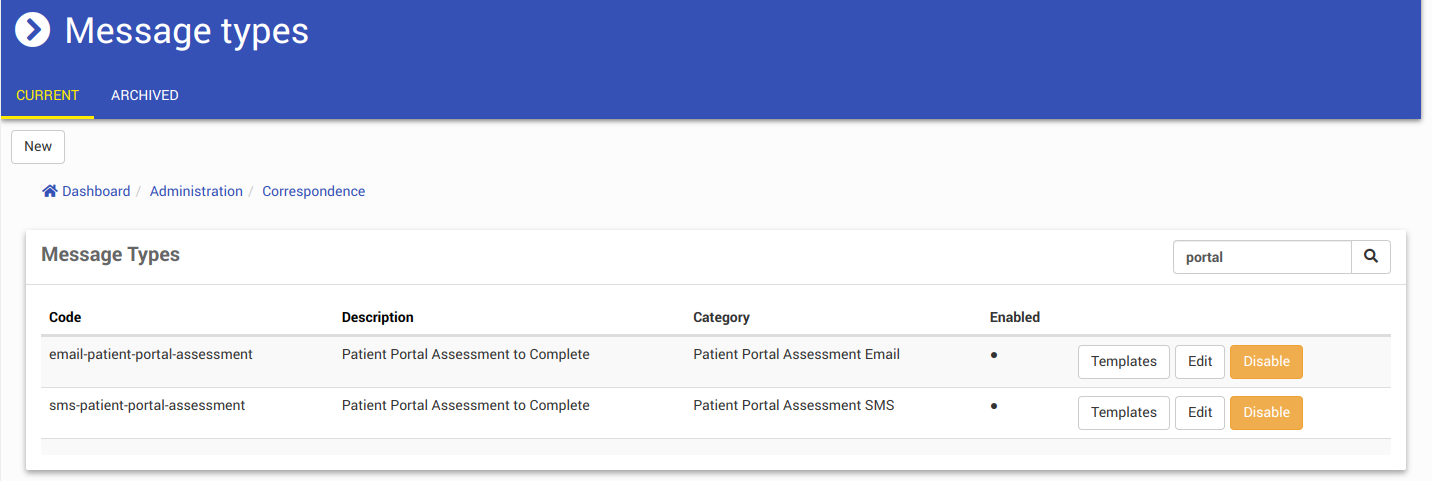Click the Description column header
This screenshot has width=1432, height=481.
coord(377,317)
